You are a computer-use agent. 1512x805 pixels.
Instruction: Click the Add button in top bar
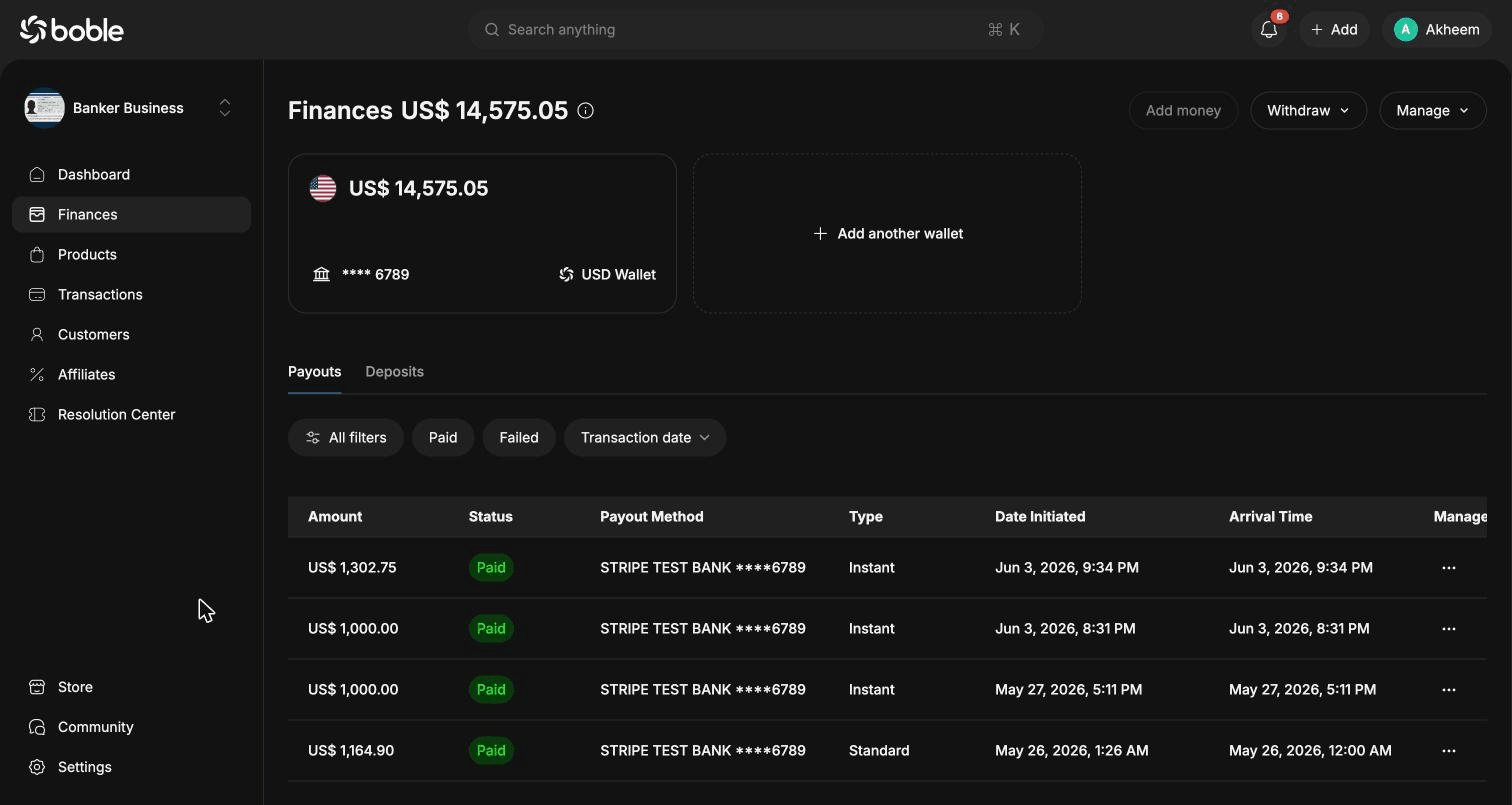[x=1334, y=30]
